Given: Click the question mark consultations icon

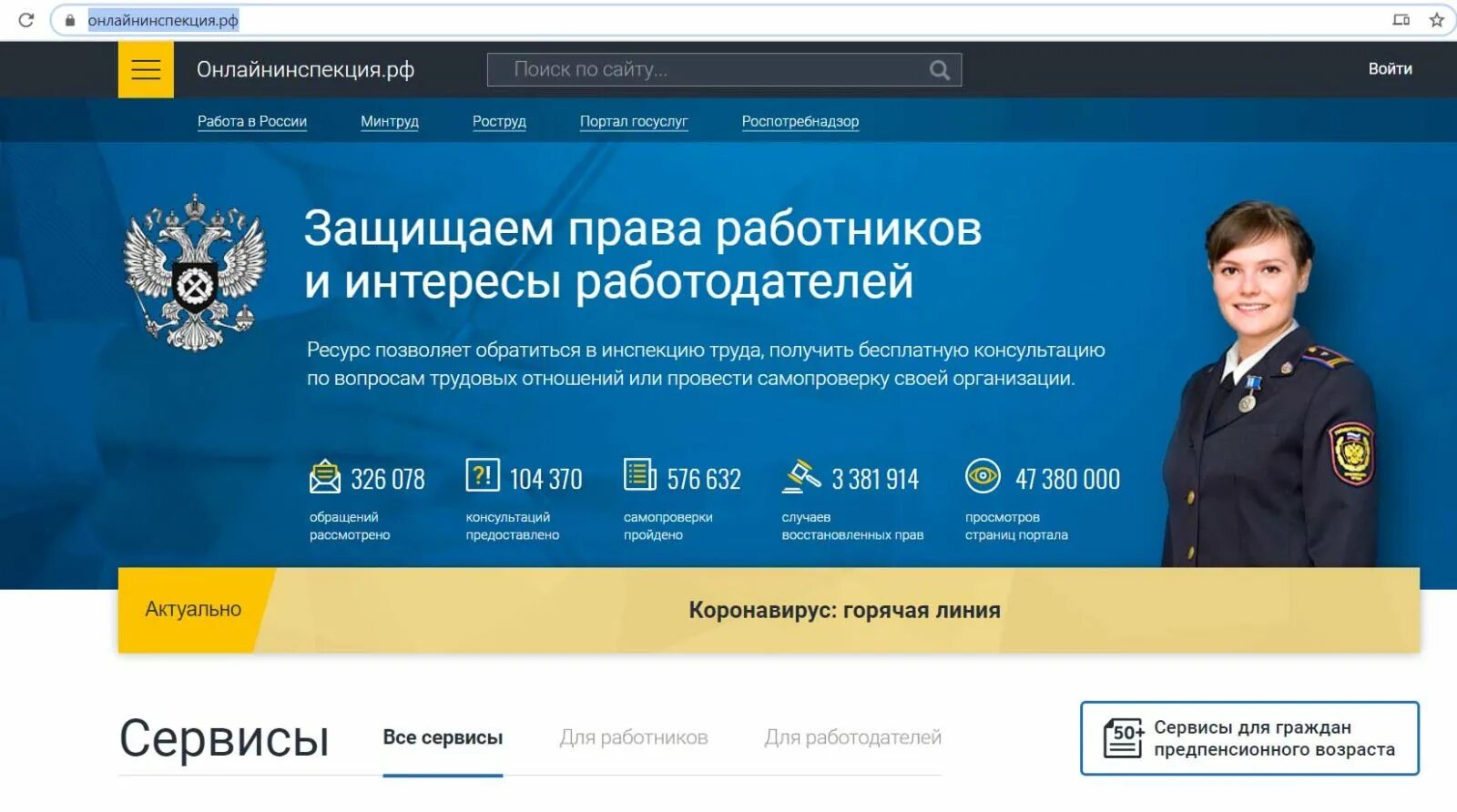Looking at the screenshot, I should point(483,475).
